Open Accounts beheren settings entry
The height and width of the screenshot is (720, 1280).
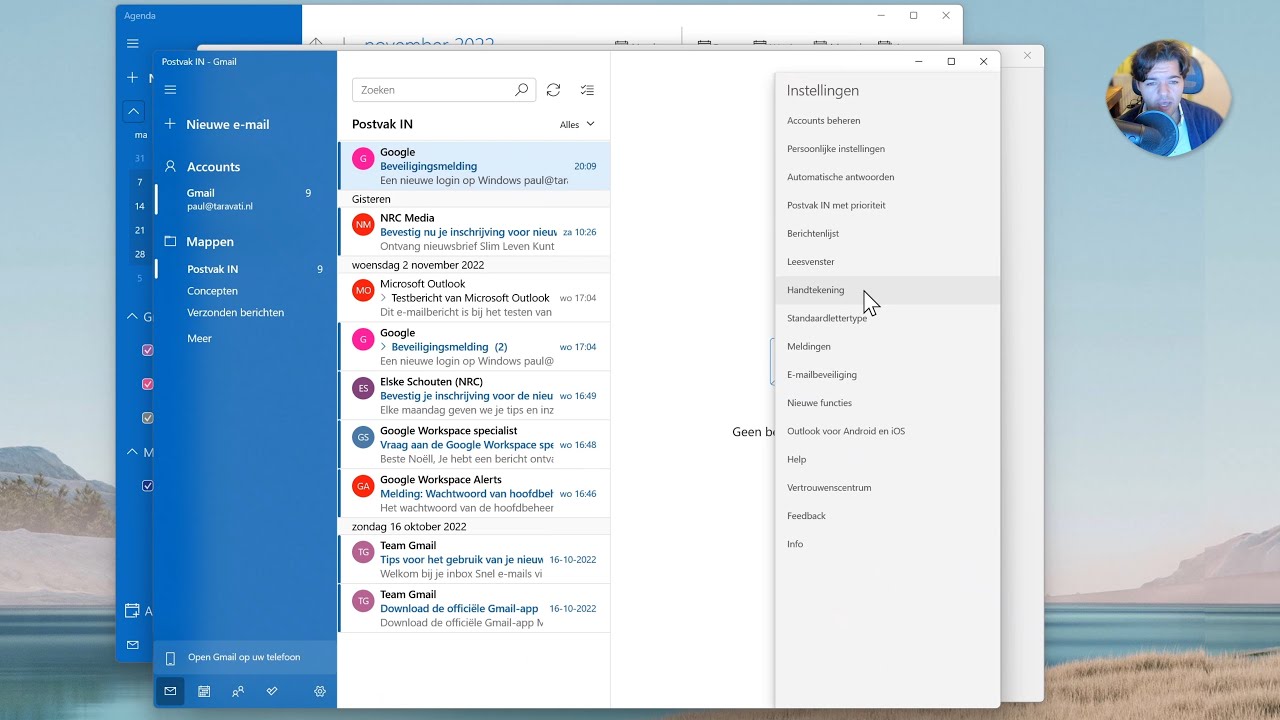click(x=887, y=121)
